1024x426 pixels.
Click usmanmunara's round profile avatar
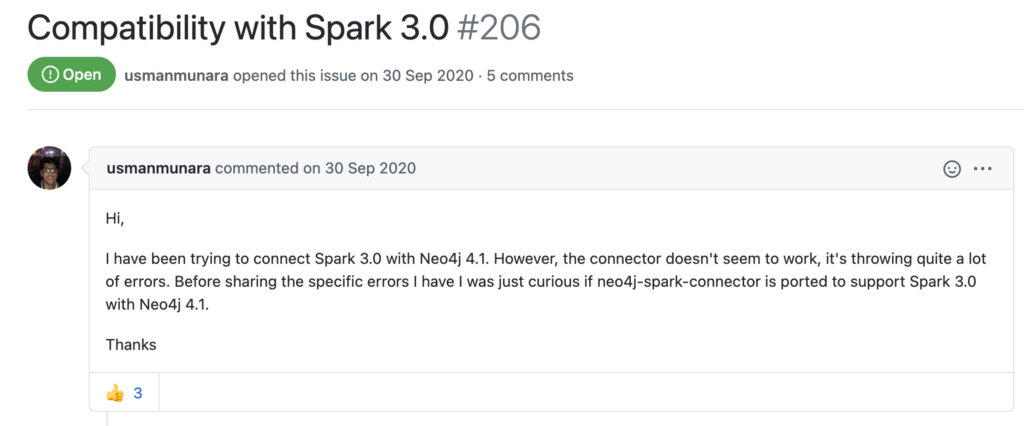pyautogui.click(x=50, y=168)
